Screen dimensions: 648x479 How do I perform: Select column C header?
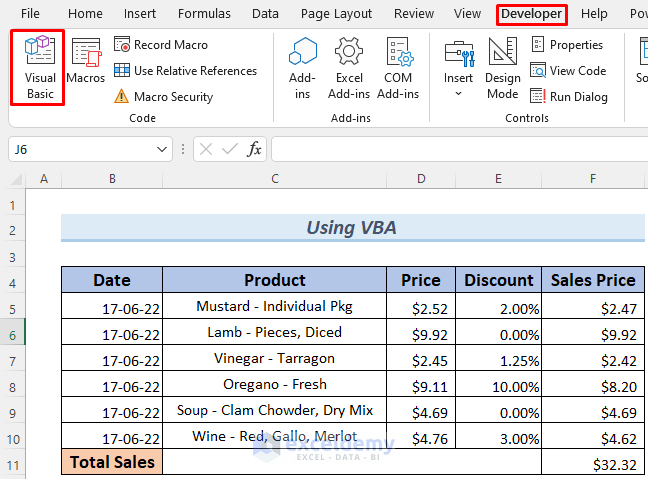tap(275, 179)
